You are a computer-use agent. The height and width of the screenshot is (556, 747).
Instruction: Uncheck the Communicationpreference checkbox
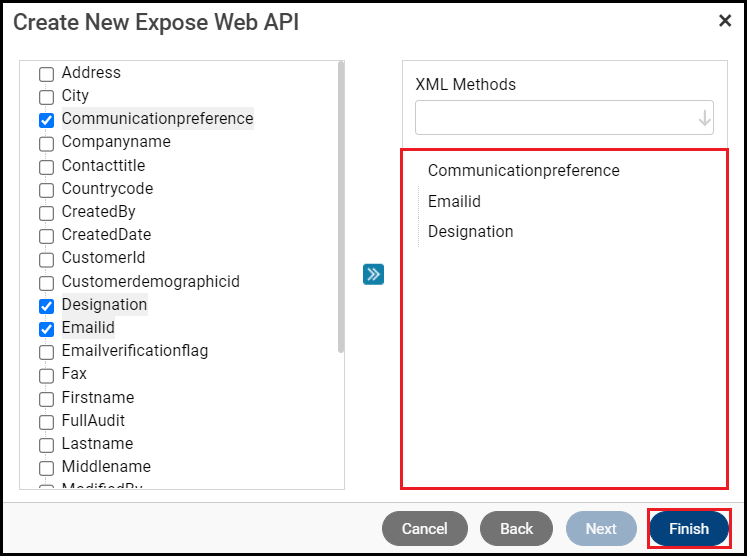(46, 120)
